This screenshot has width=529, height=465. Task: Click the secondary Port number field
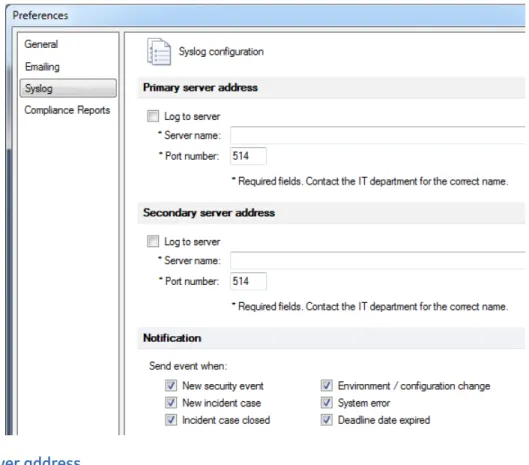(x=248, y=281)
